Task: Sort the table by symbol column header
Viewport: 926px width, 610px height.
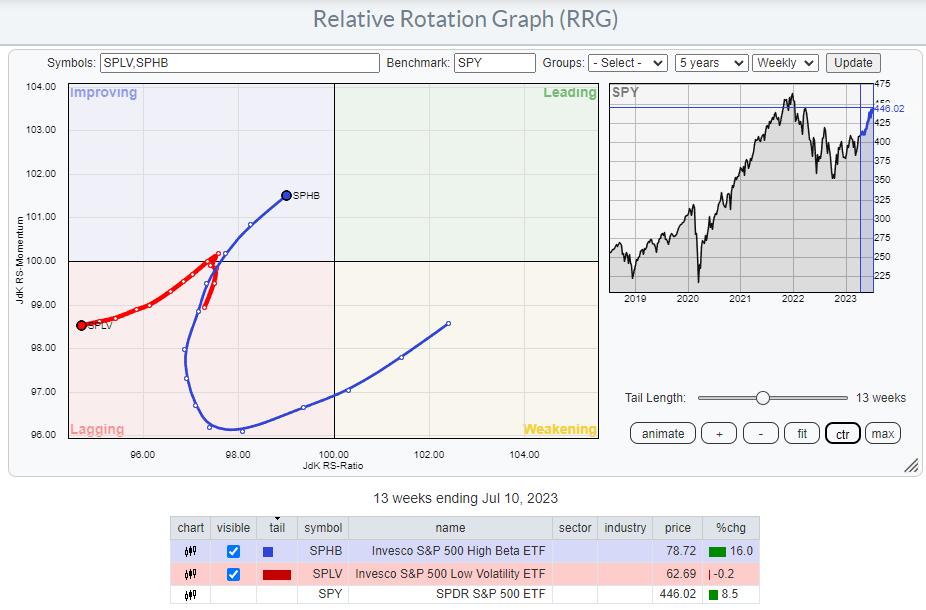Action: pos(322,528)
